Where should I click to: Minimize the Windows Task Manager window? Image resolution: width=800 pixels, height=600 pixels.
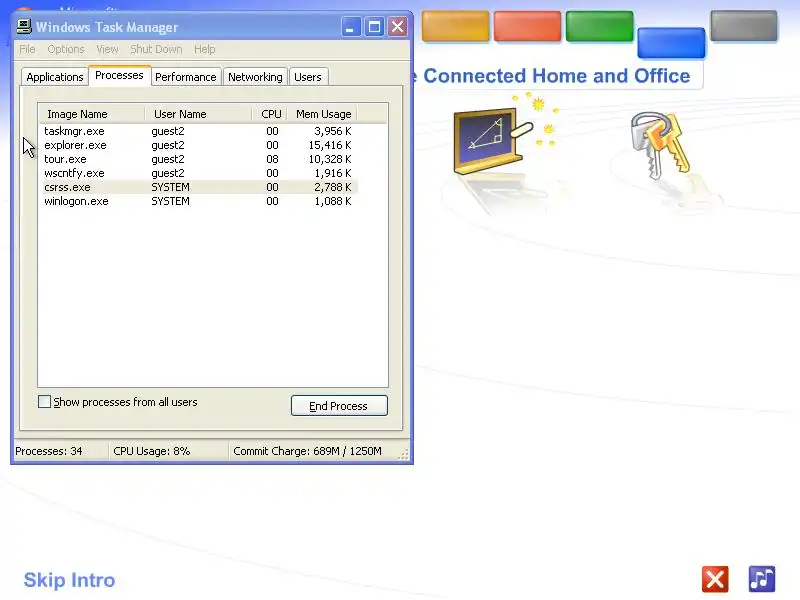(351, 27)
